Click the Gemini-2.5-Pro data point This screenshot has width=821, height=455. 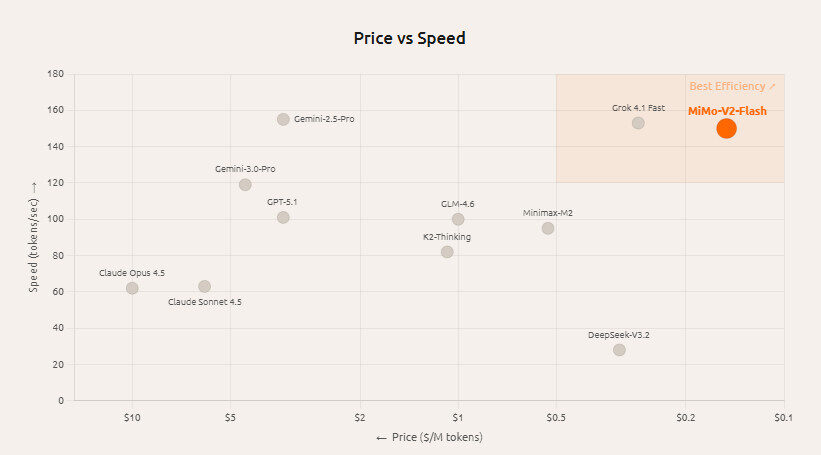click(x=283, y=119)
